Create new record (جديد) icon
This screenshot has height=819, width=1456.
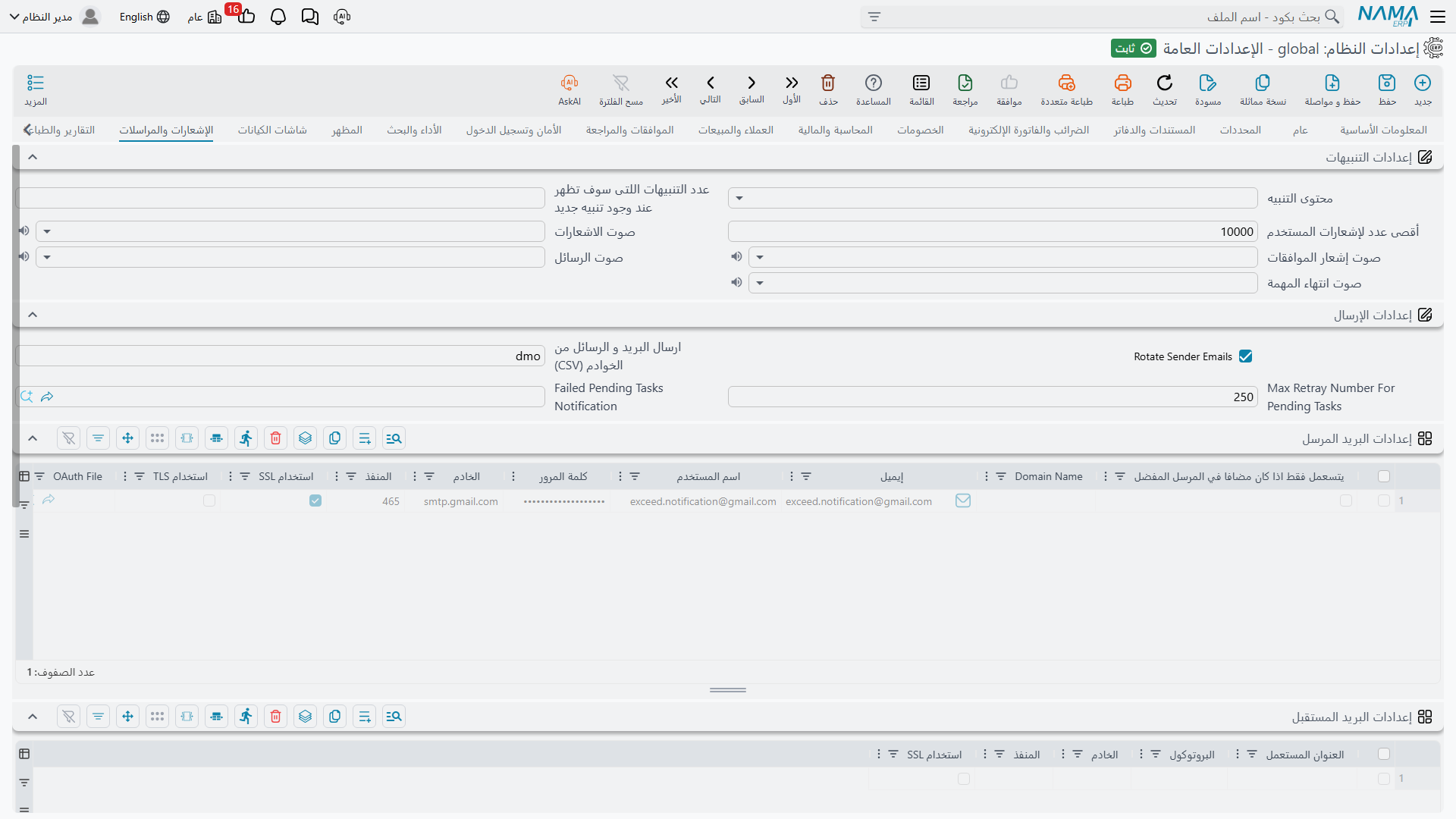[x=1423, y=83]
